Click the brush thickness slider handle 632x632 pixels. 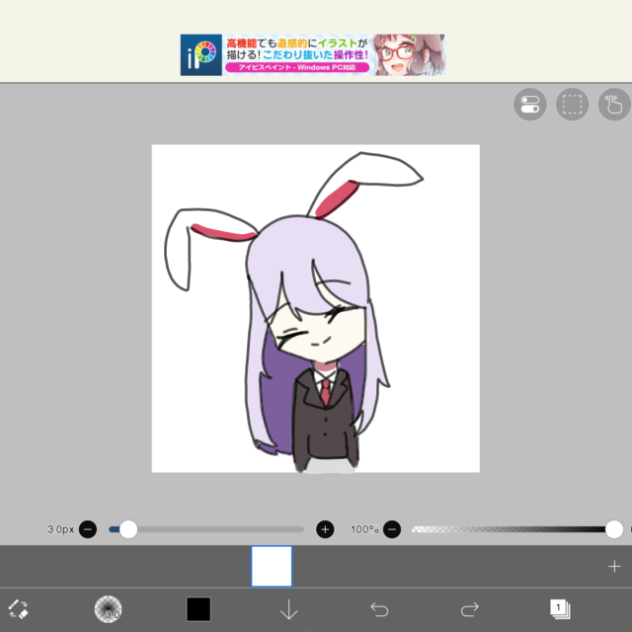128,529
